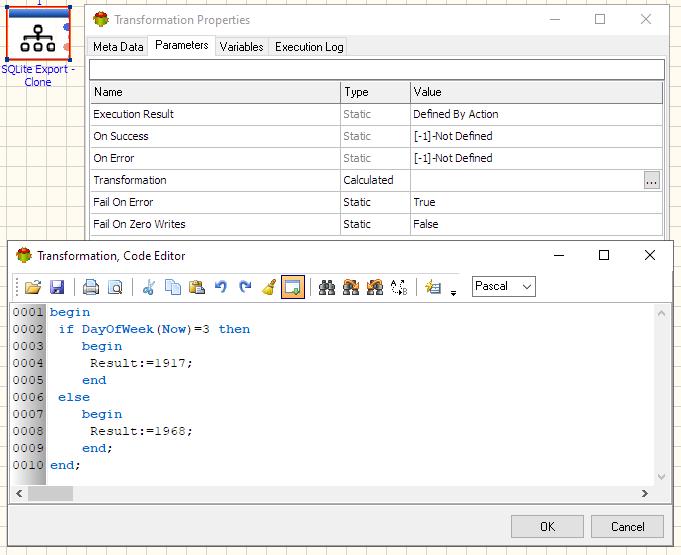Open print preview in the code editor
This screenshot has height=555, width=681.
pyautogui.click(x=115, y=287)
